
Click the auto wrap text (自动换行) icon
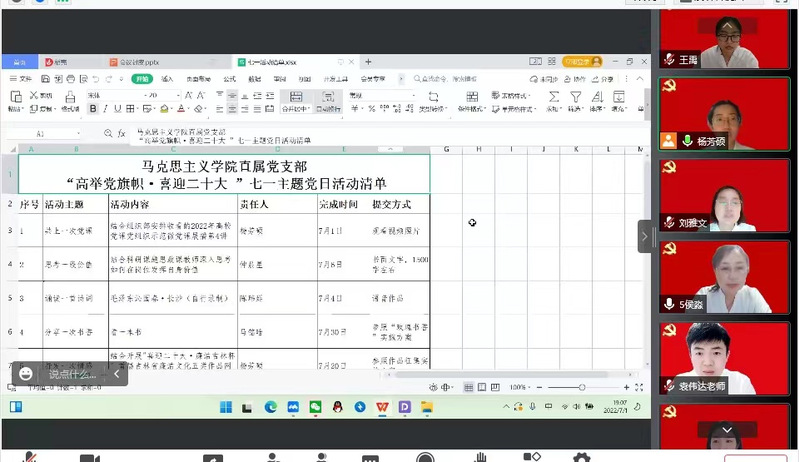coord(327,98)
